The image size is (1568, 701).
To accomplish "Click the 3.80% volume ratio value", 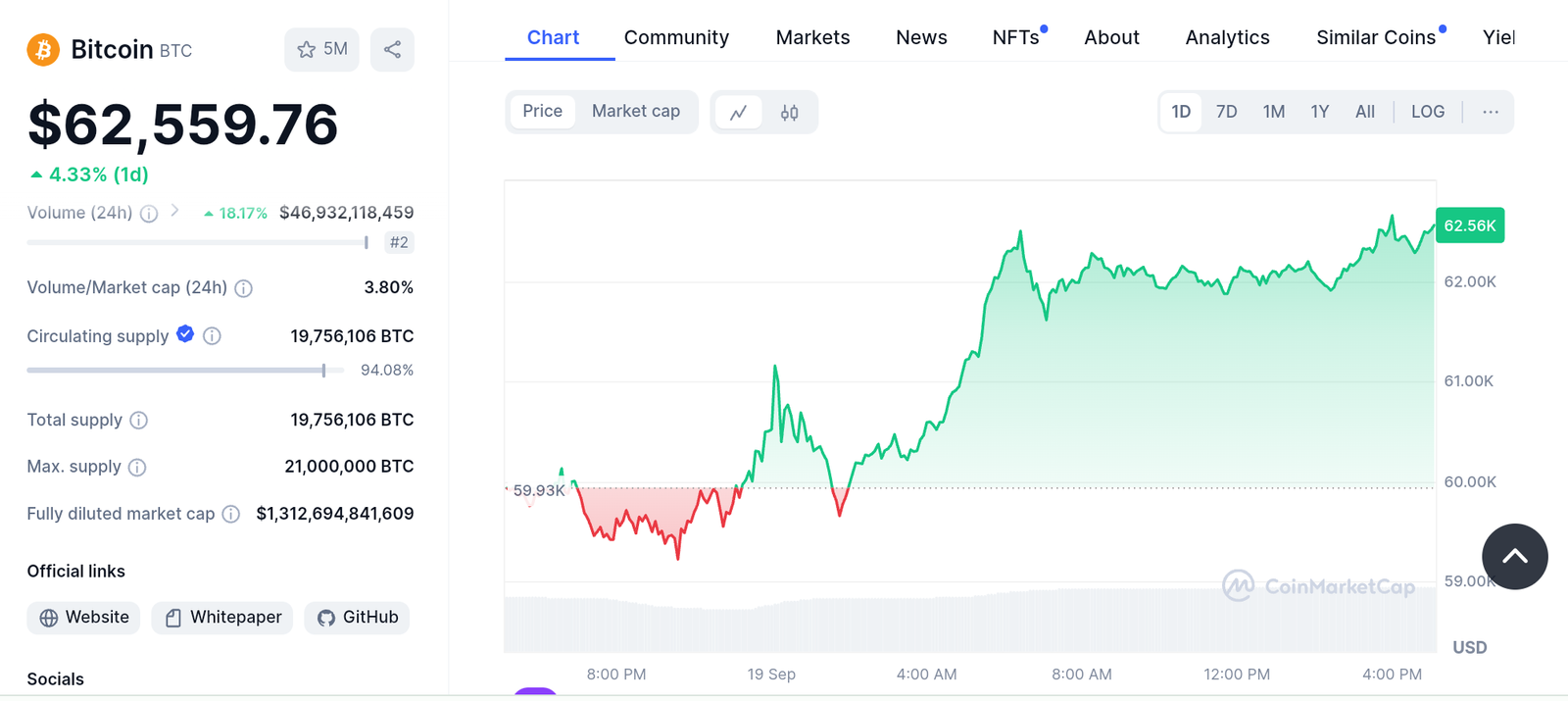I will (389, 287).
